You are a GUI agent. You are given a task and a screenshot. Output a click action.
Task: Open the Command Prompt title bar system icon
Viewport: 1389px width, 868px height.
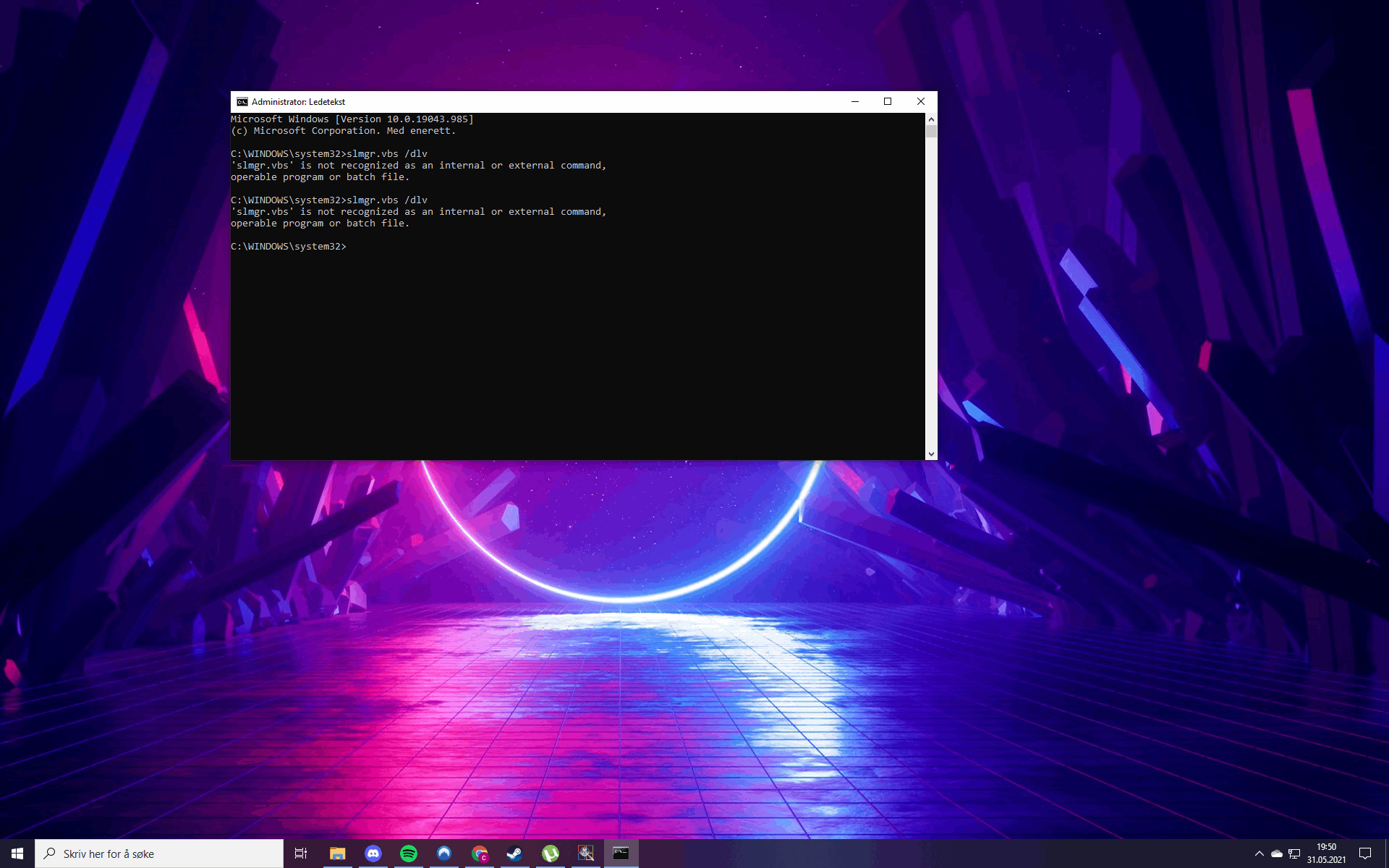tap(242, 102)
